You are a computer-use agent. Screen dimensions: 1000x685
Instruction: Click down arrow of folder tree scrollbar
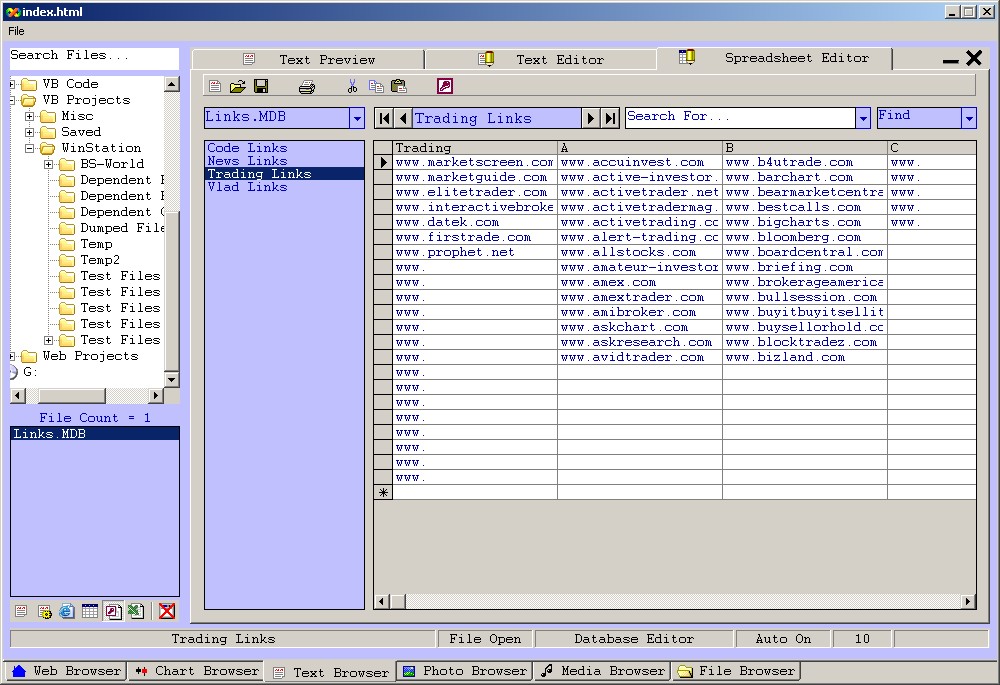pos(172,379)
